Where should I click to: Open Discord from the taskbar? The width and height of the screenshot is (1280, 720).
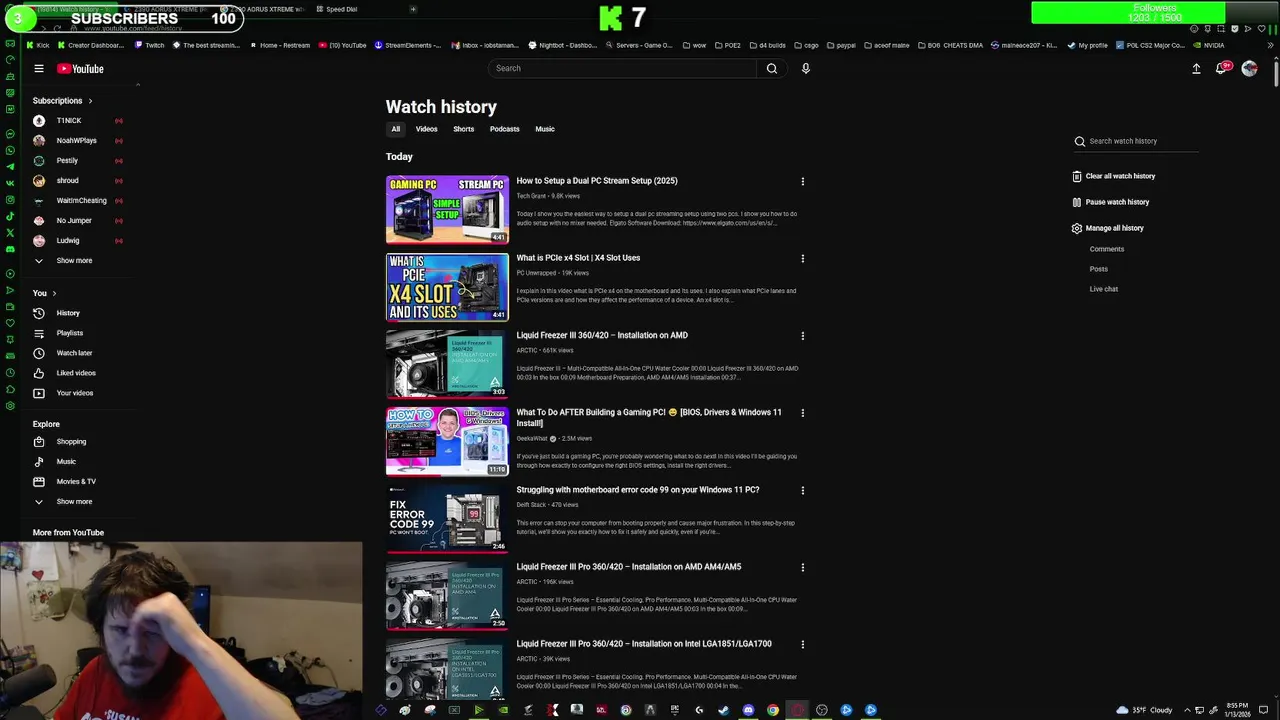coord(748,710)
